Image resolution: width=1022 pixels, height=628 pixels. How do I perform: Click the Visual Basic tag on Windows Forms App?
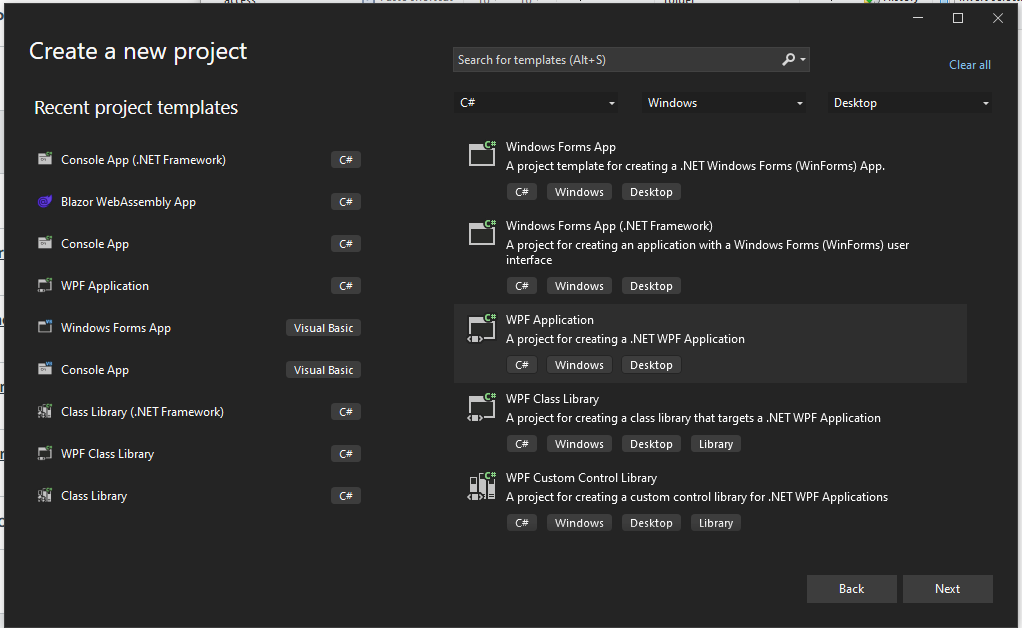(x=323, y=328)
